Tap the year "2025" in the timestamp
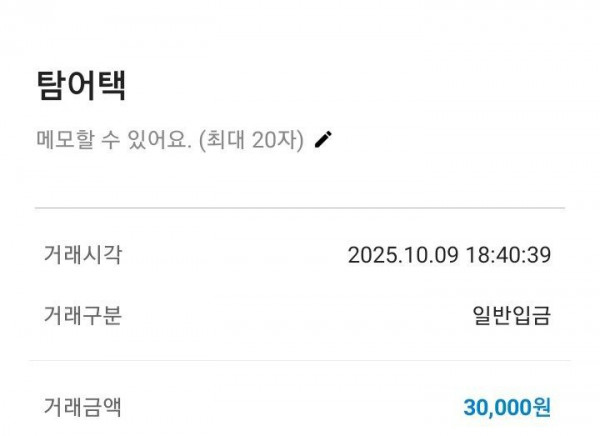This screenshot has height=436, width=600. click(369, 255)
